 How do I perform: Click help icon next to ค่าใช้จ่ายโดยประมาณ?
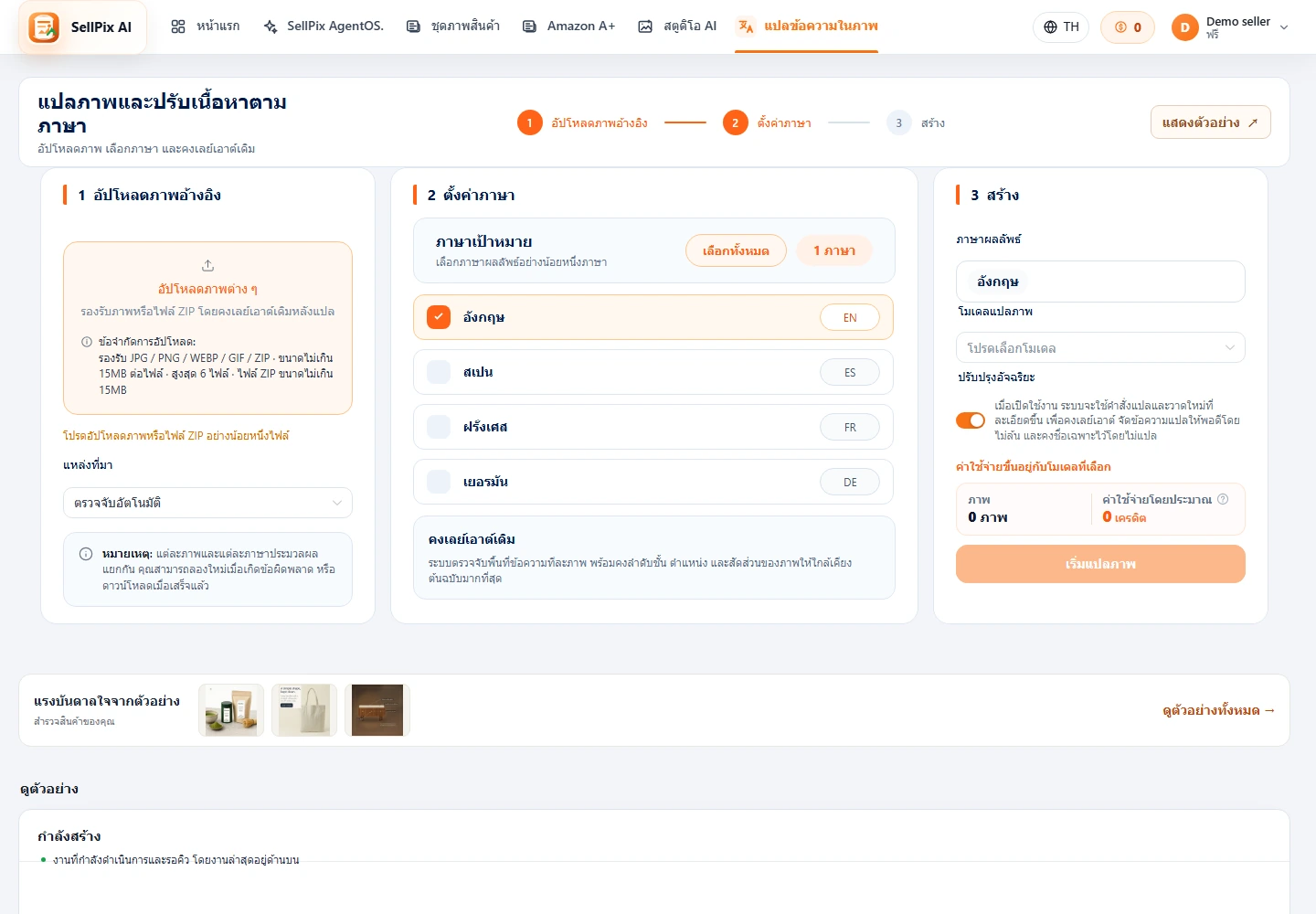1223,499
